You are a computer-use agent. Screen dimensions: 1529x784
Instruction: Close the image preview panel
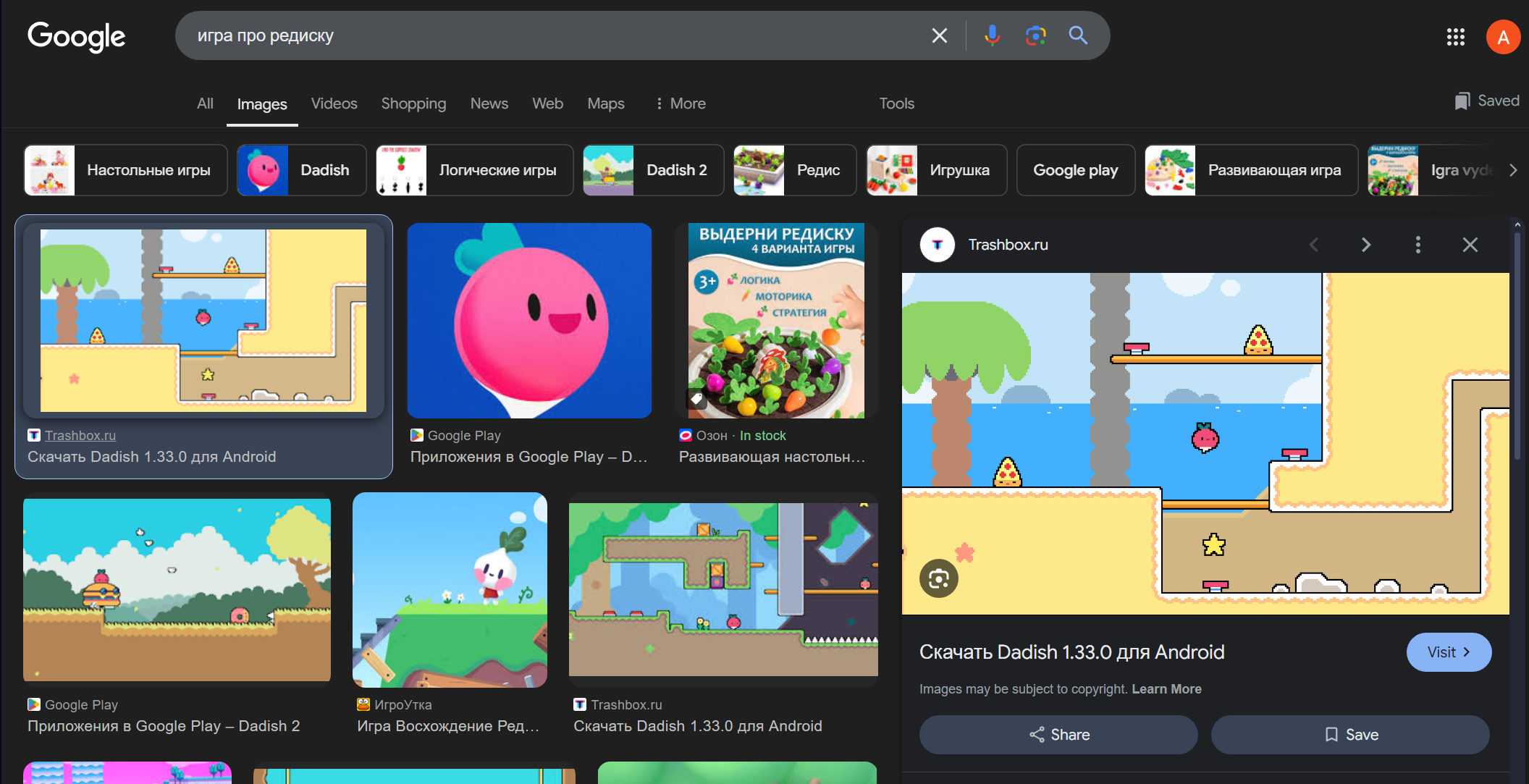1470,245
